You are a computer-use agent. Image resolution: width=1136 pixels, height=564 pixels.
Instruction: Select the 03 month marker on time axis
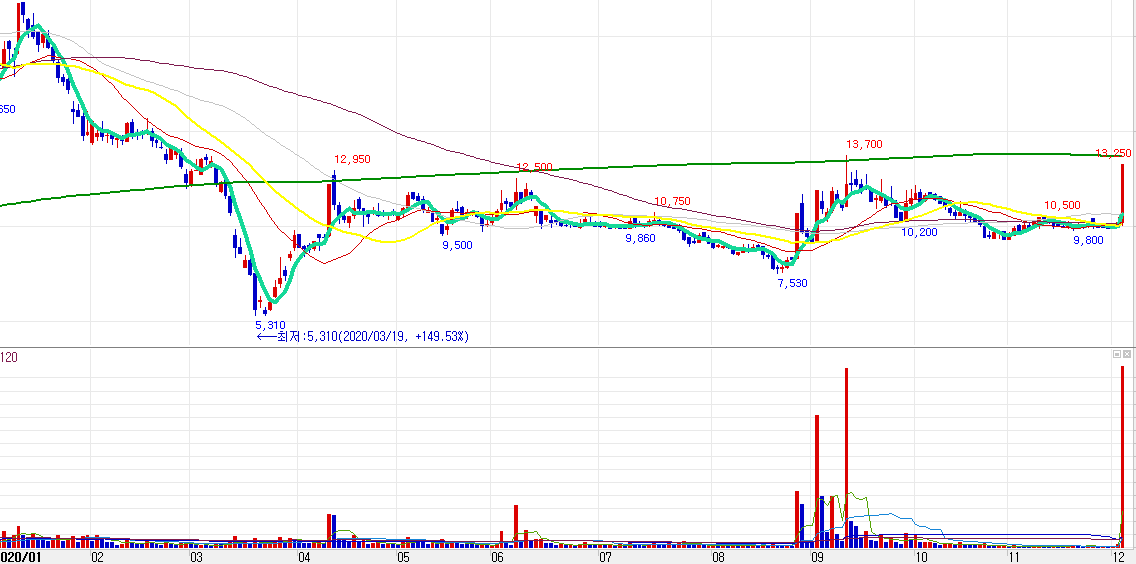coord(196,557)
